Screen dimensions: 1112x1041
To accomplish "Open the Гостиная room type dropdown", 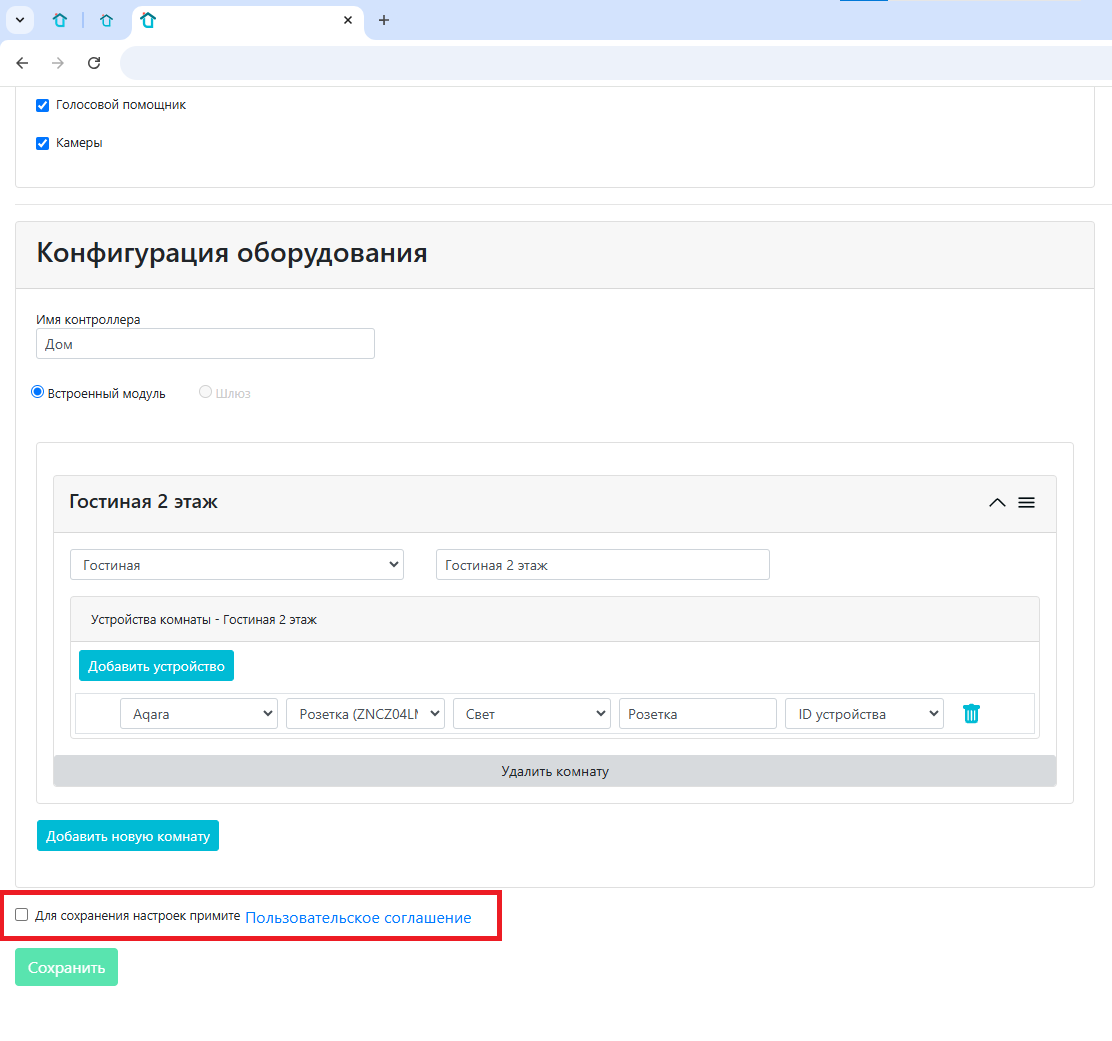I will tap(236, 565).
